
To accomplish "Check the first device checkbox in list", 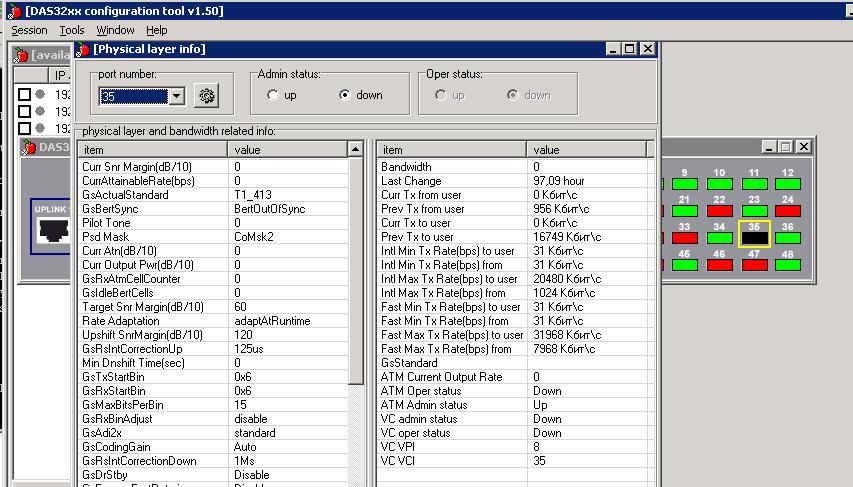I will [x=24, y=94].
